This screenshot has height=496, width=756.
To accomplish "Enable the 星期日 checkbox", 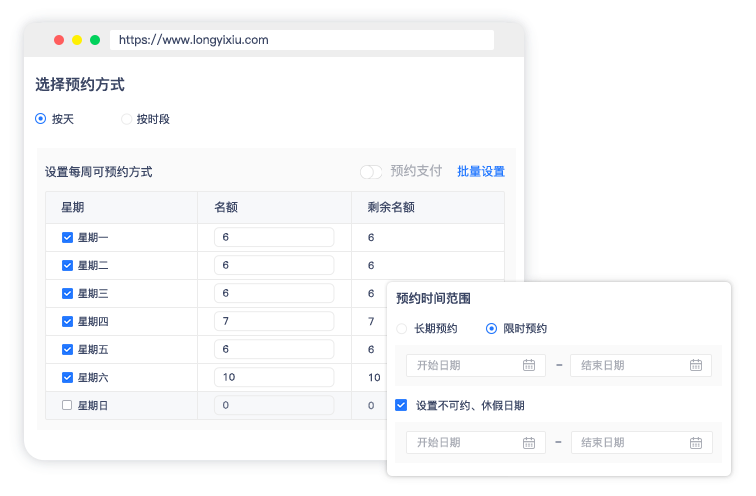I will point(67,406).
